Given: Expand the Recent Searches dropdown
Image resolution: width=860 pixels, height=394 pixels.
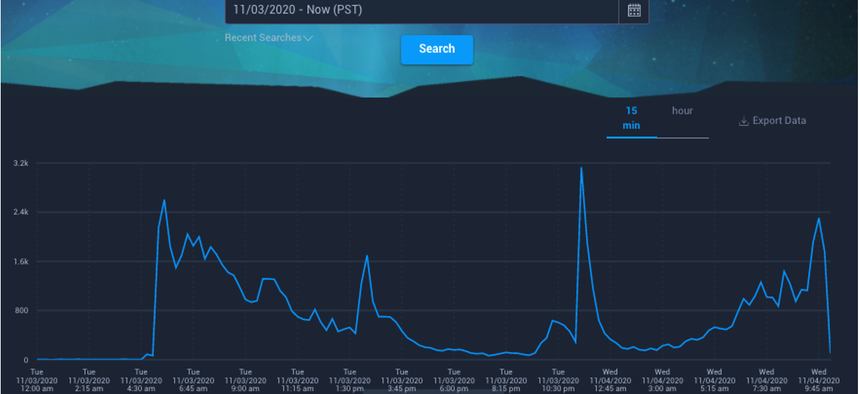Looking at the screenshot, I should [268, 38].
